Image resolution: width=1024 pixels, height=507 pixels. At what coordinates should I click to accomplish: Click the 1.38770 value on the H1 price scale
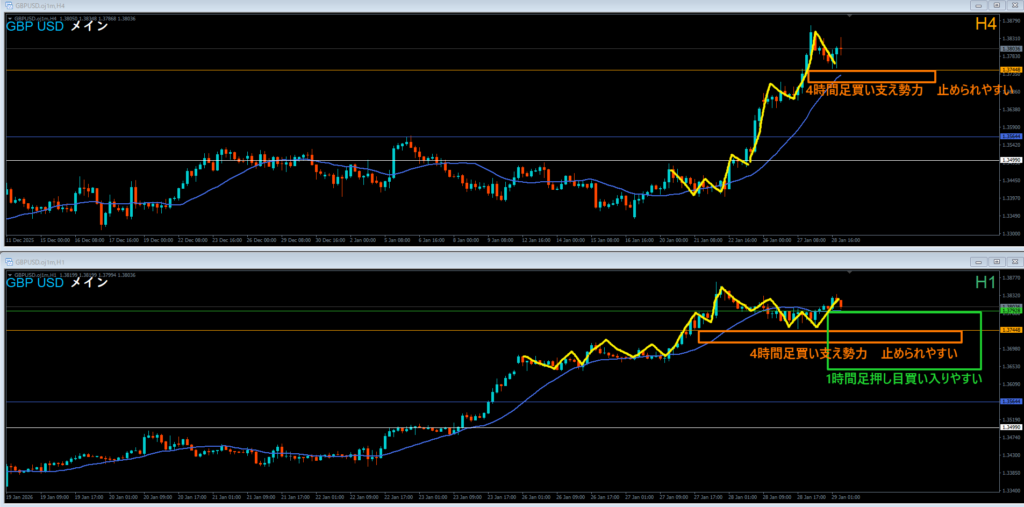click(x=1010, y=278)
